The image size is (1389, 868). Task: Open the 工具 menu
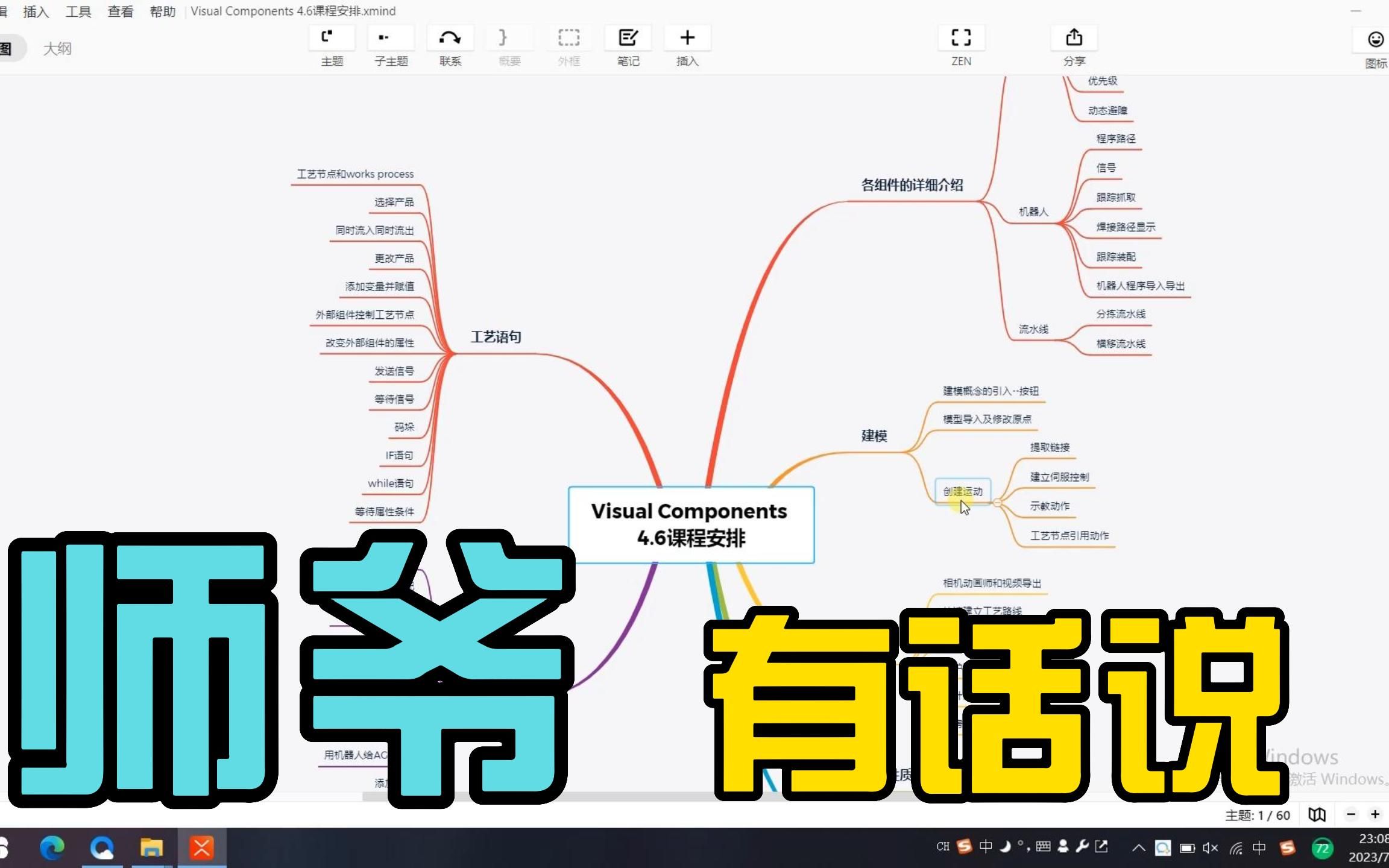click(x=78, y=11)
